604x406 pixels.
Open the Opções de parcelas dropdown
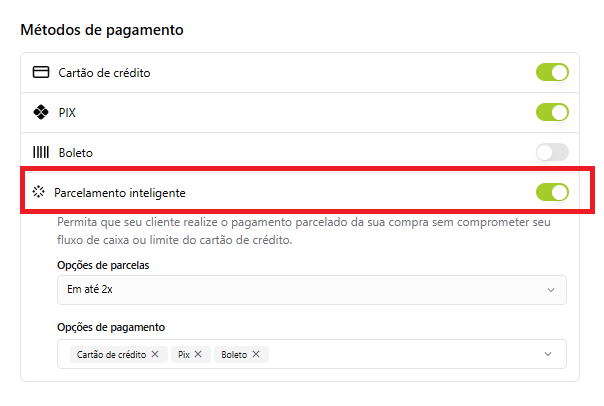[x=312, y=290]
